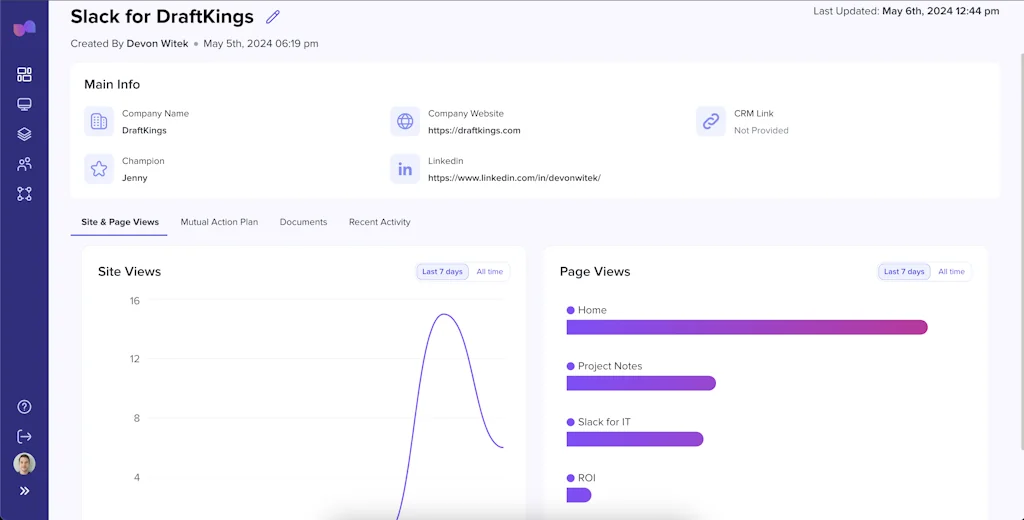1024x520 pixels.
Task: Toggle Site Views to All time
Action: [x=489, y=272]
